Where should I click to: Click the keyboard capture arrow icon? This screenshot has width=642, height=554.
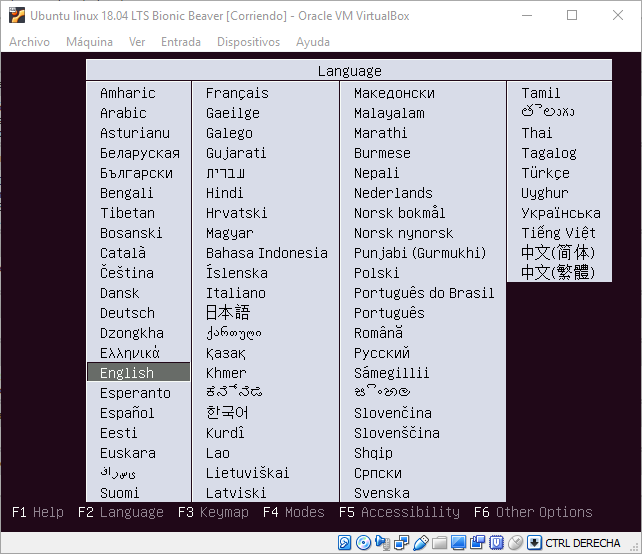click(534, 543)
